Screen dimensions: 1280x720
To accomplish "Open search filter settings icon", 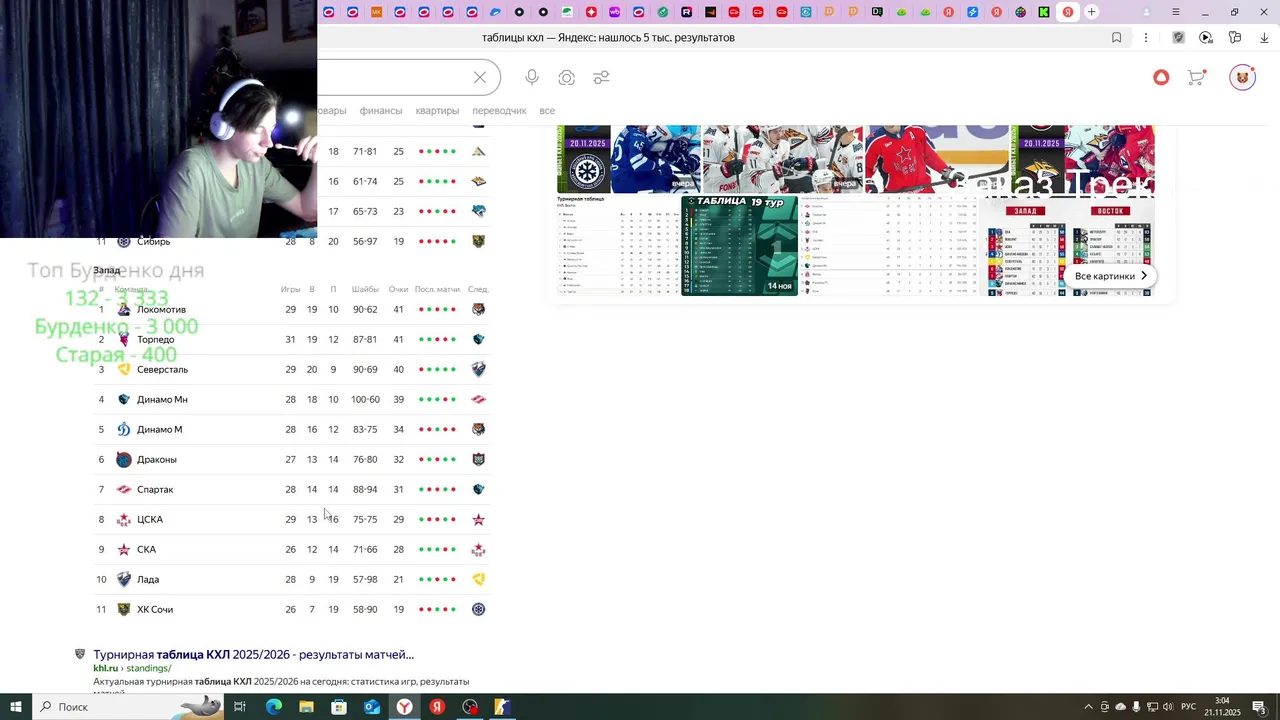I will (x=601, y=78).
